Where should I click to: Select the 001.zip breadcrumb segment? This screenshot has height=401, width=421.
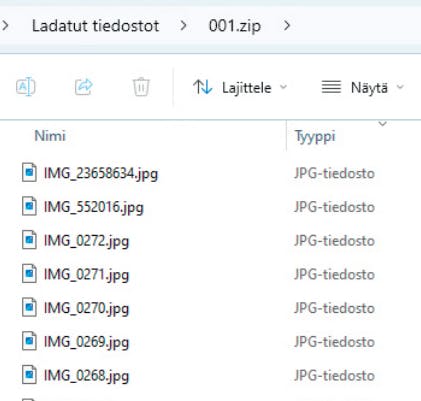pos(235,26)
